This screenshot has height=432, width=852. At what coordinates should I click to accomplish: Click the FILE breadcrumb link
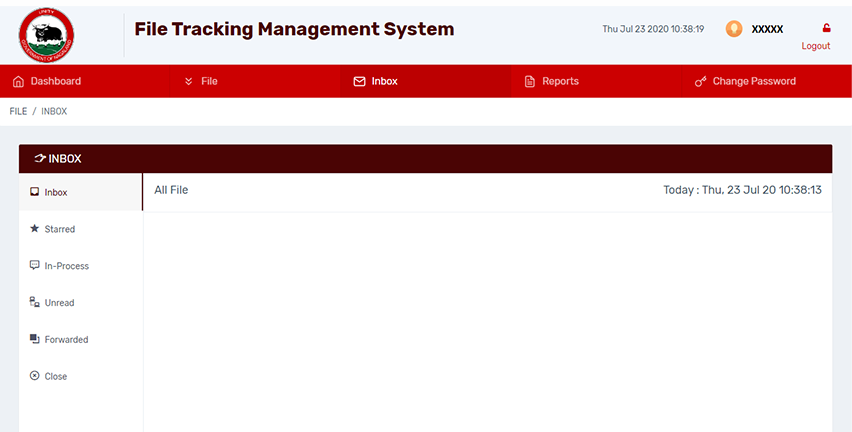point(18,111)
